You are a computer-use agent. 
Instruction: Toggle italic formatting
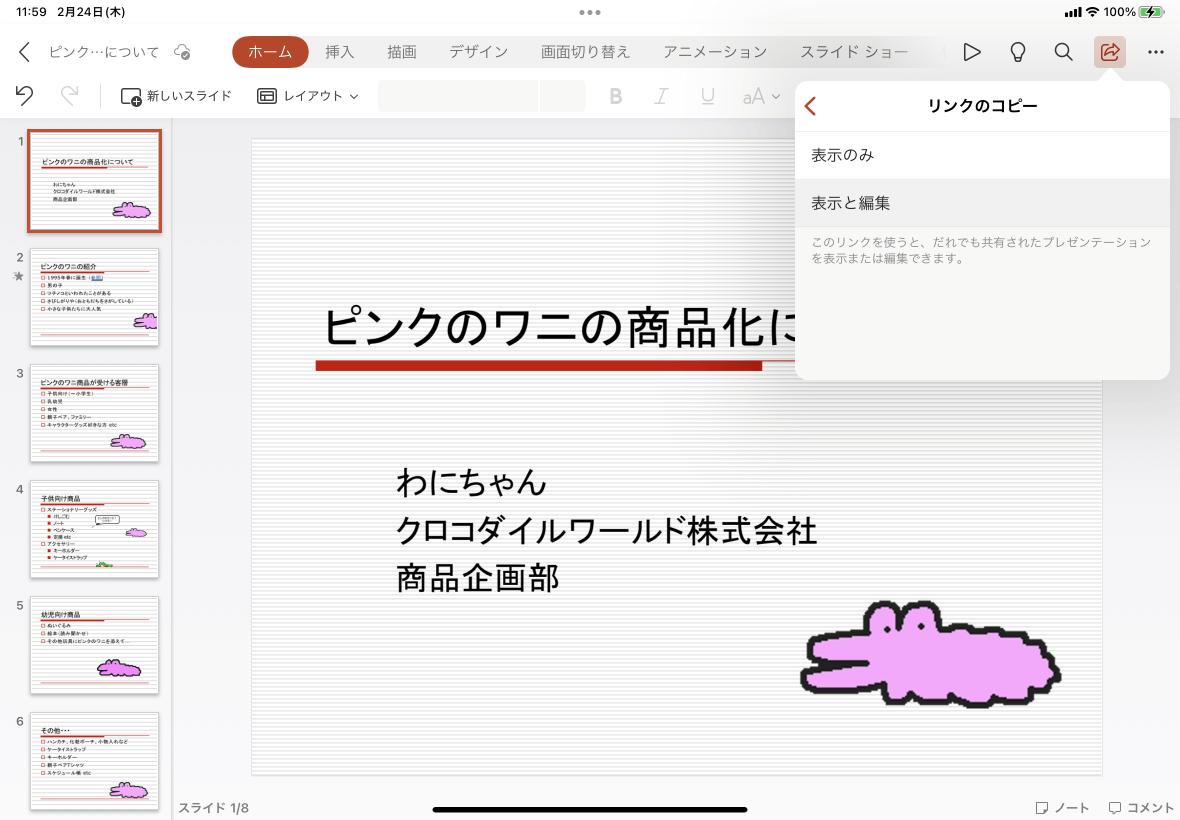(x=661, y=96)
